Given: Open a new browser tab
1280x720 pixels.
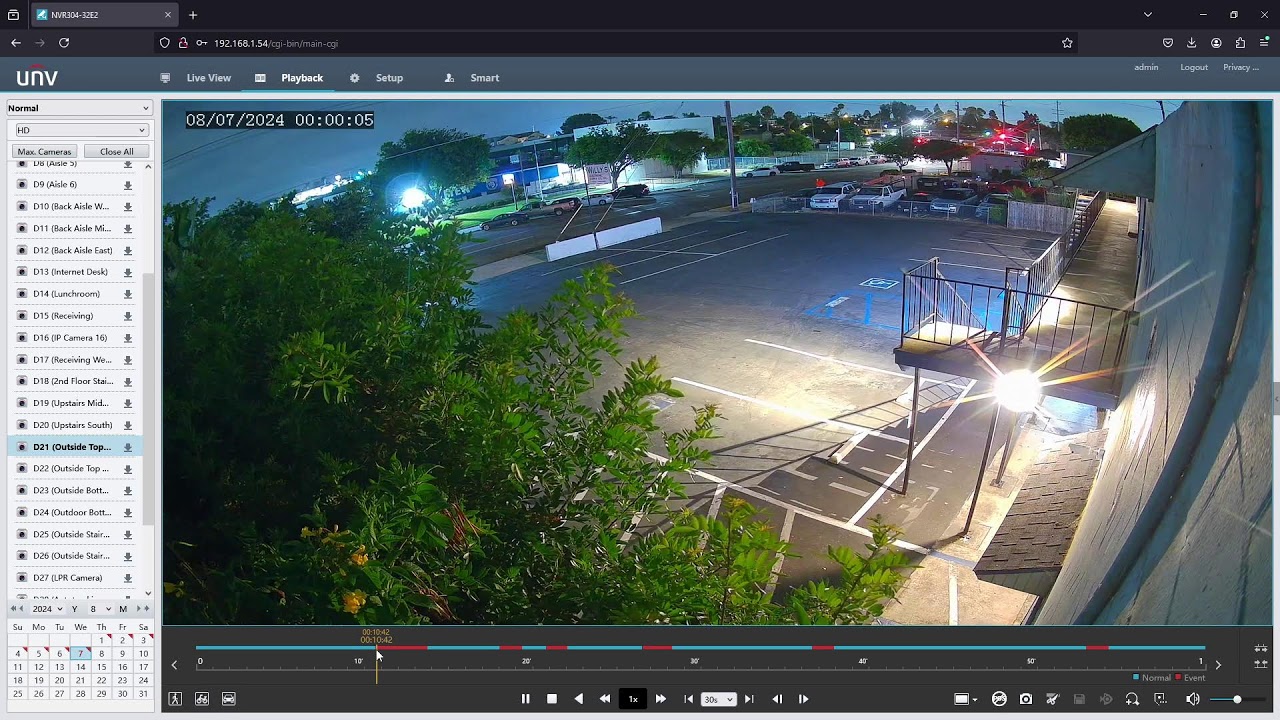Looking at the screenshot, I should click(x=193, y=15).
